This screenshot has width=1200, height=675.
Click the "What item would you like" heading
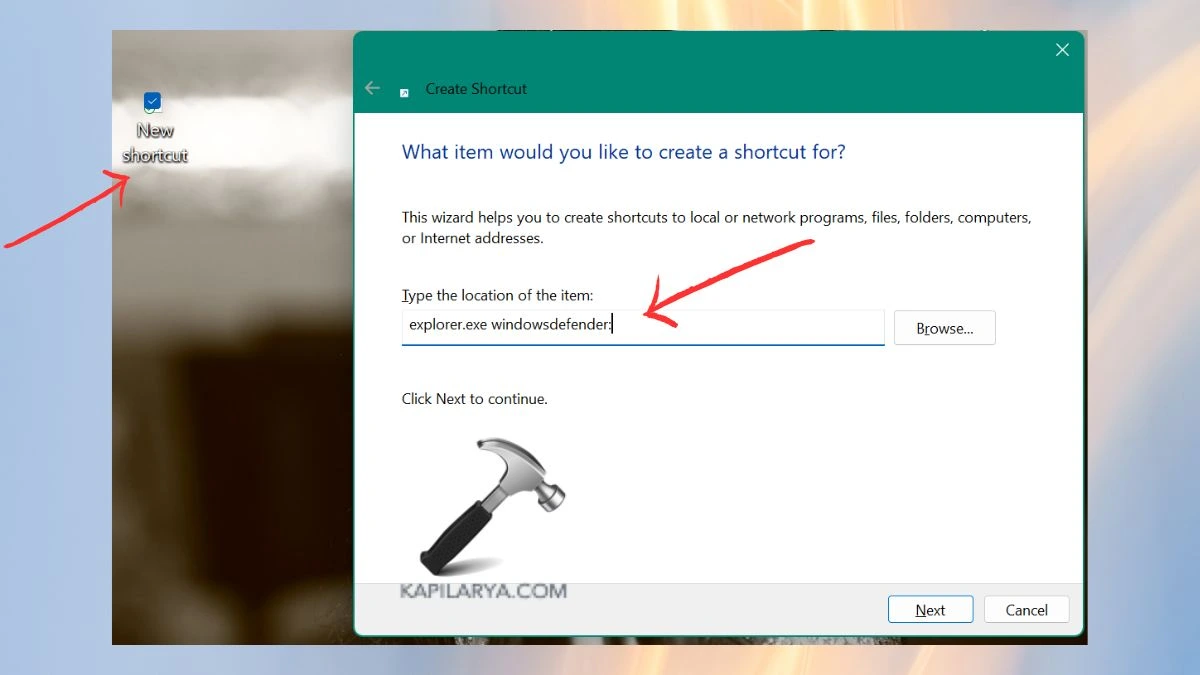pos(623,152)
